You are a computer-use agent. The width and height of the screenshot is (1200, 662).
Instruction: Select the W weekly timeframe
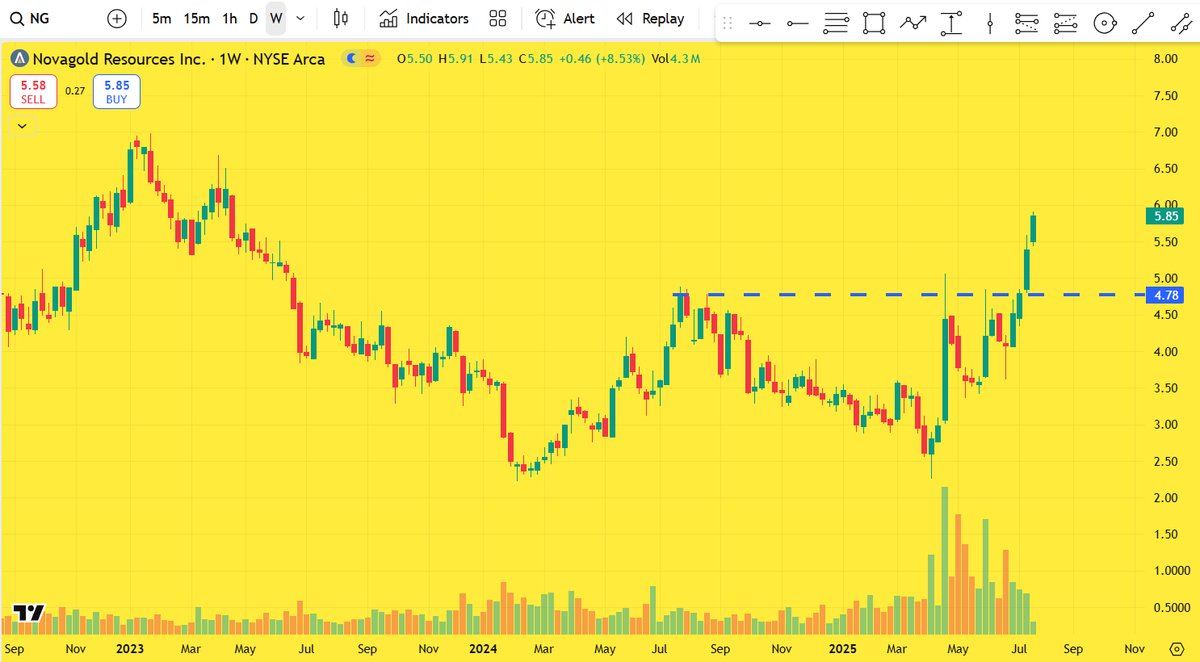tap(276, 18)
